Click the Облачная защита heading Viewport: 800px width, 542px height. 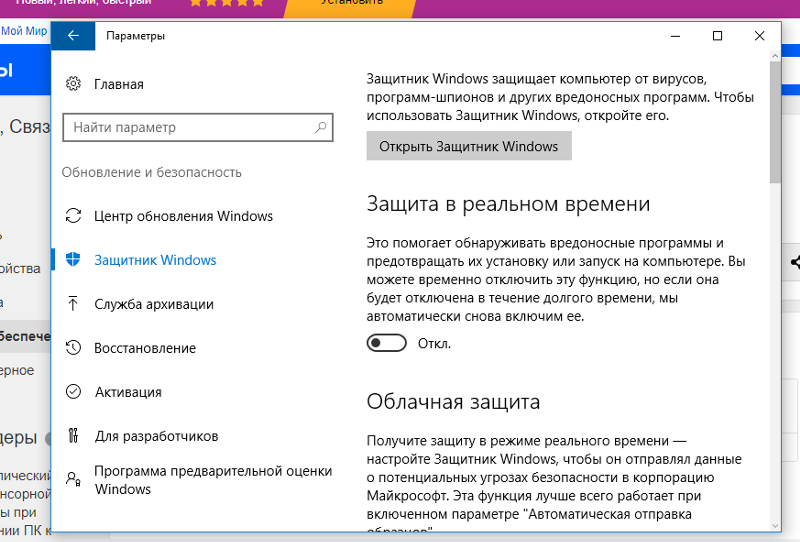[x=453, y=402]
